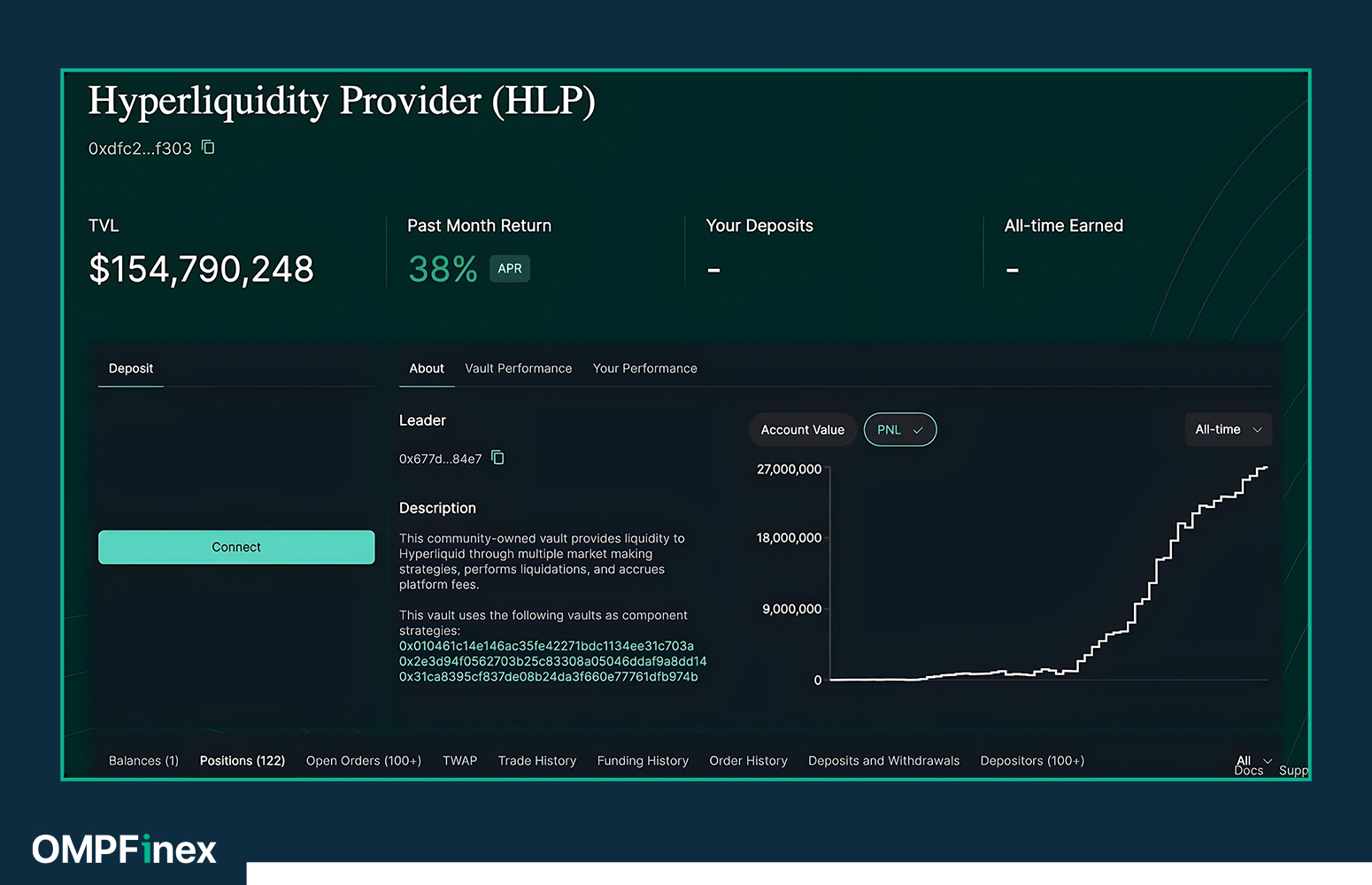Open strategy vault 0x31ca8395cf...974b link
Image resolution: width=1372 pixels, height=885 pixels.
pyautogui.click(x=549, y=677)
